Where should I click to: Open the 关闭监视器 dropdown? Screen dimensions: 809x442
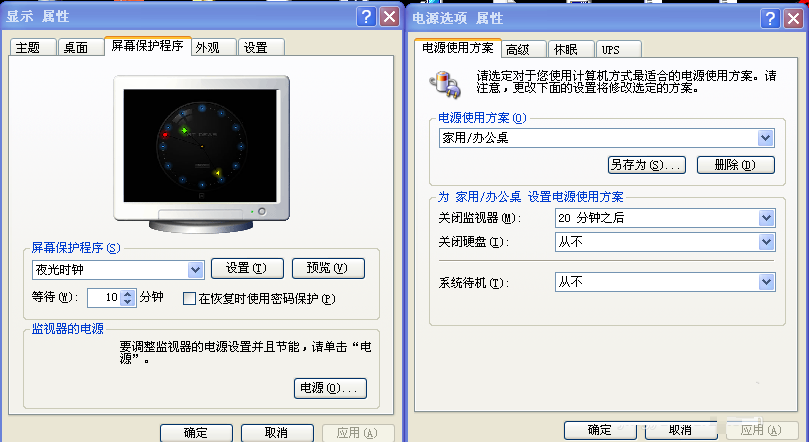766,218
